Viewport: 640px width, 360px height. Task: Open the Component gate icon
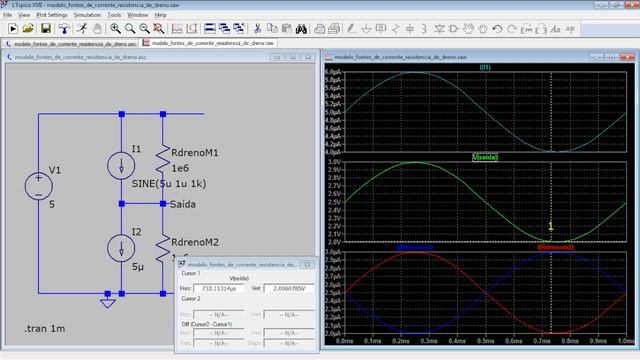click(x=453, y=29)
